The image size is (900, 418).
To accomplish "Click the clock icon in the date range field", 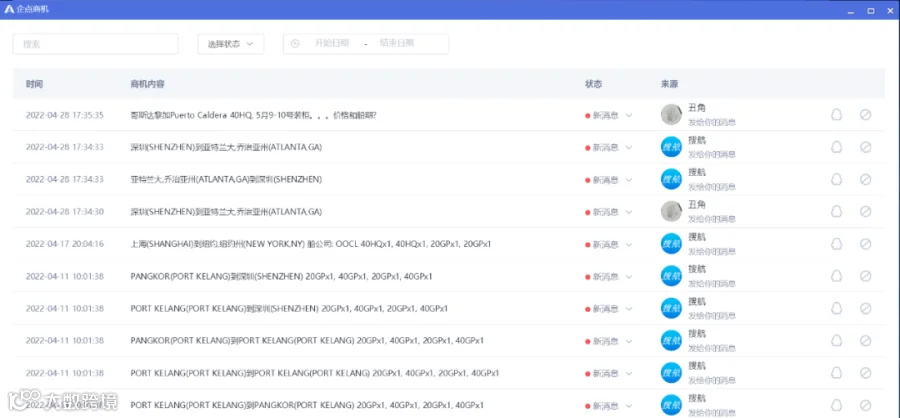I will [x=295, y=44].
